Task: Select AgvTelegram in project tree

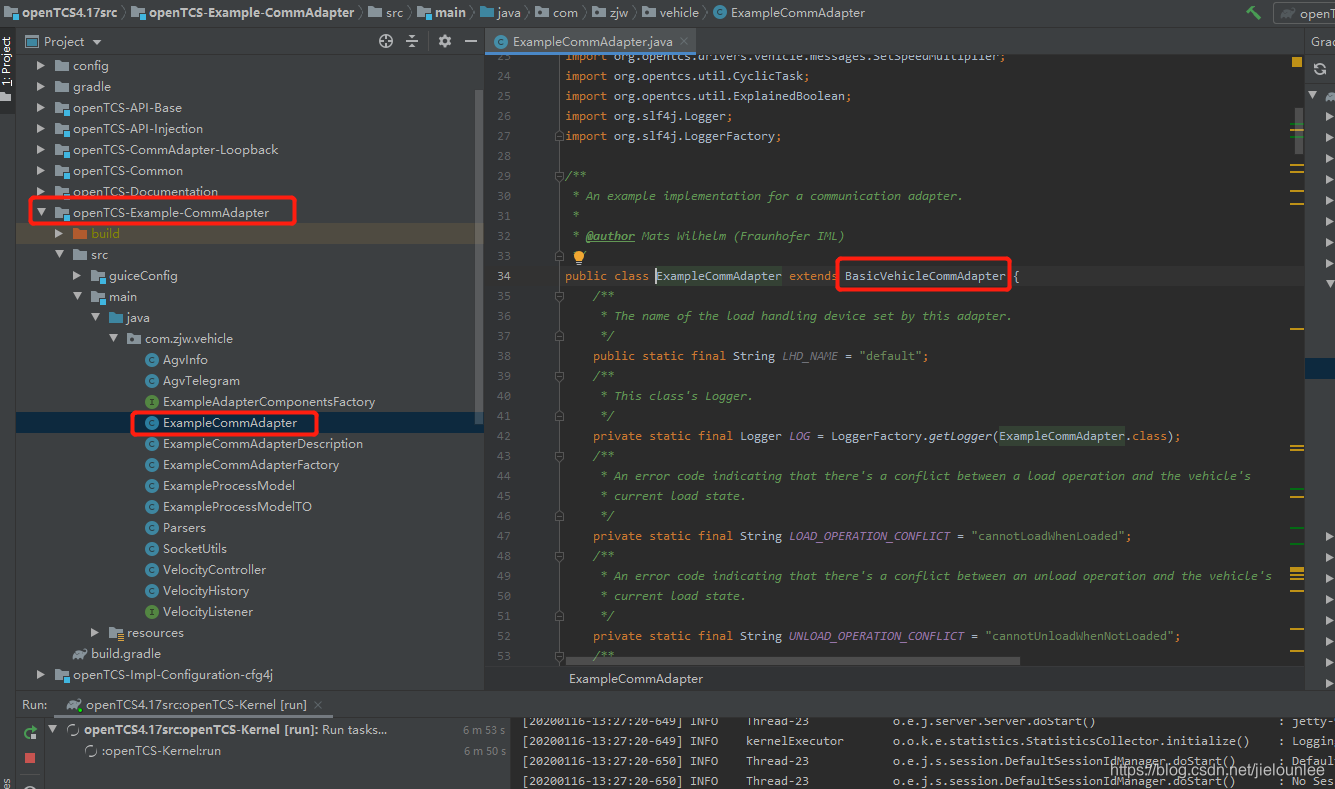Action: click(x=201, y=381)
